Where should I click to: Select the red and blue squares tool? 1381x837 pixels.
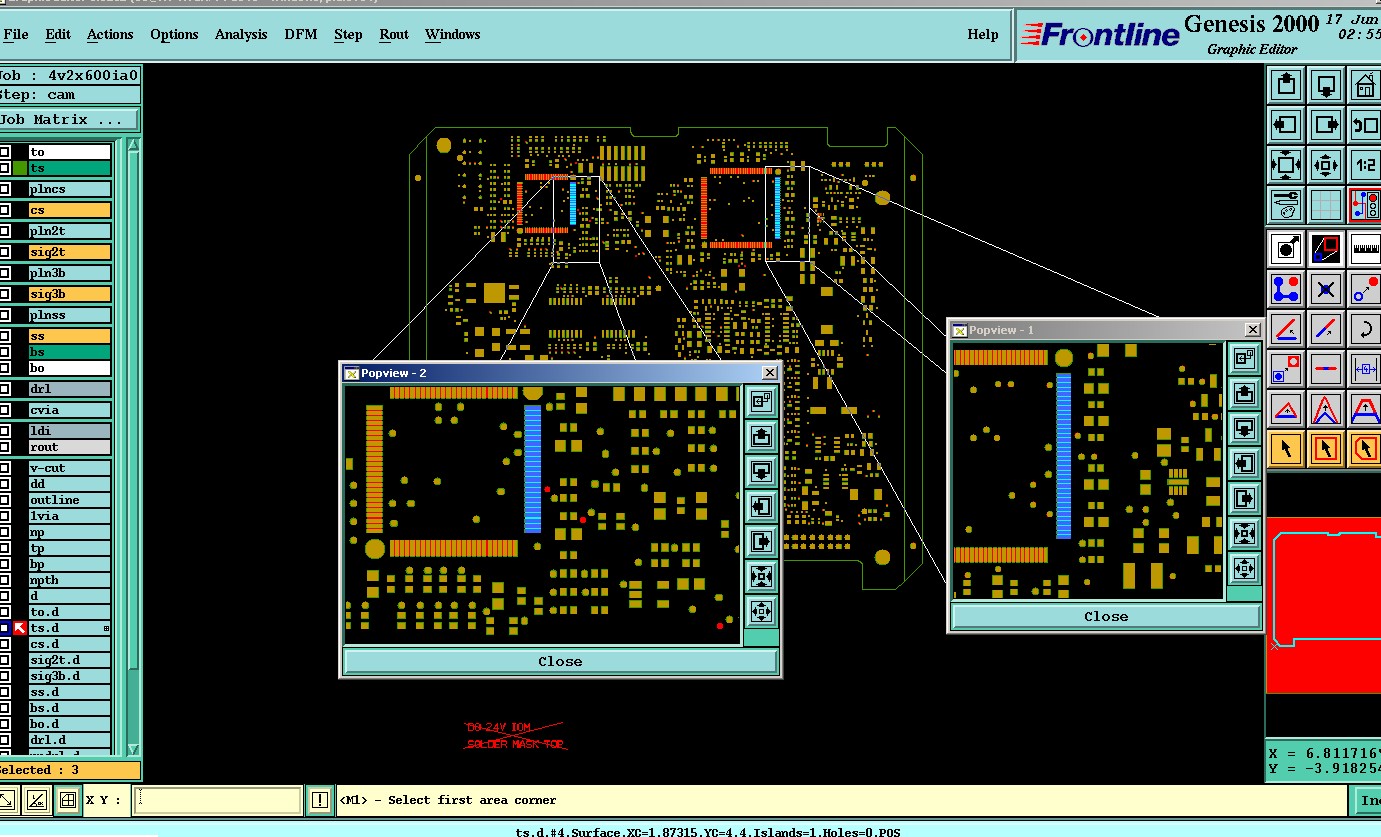[1326, 248]
